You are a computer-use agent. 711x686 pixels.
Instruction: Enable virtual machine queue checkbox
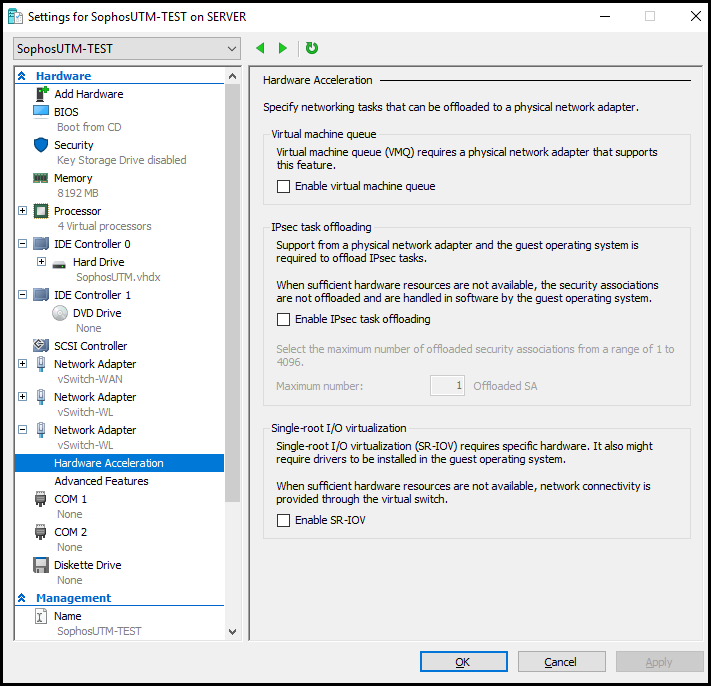click(283, 186)
